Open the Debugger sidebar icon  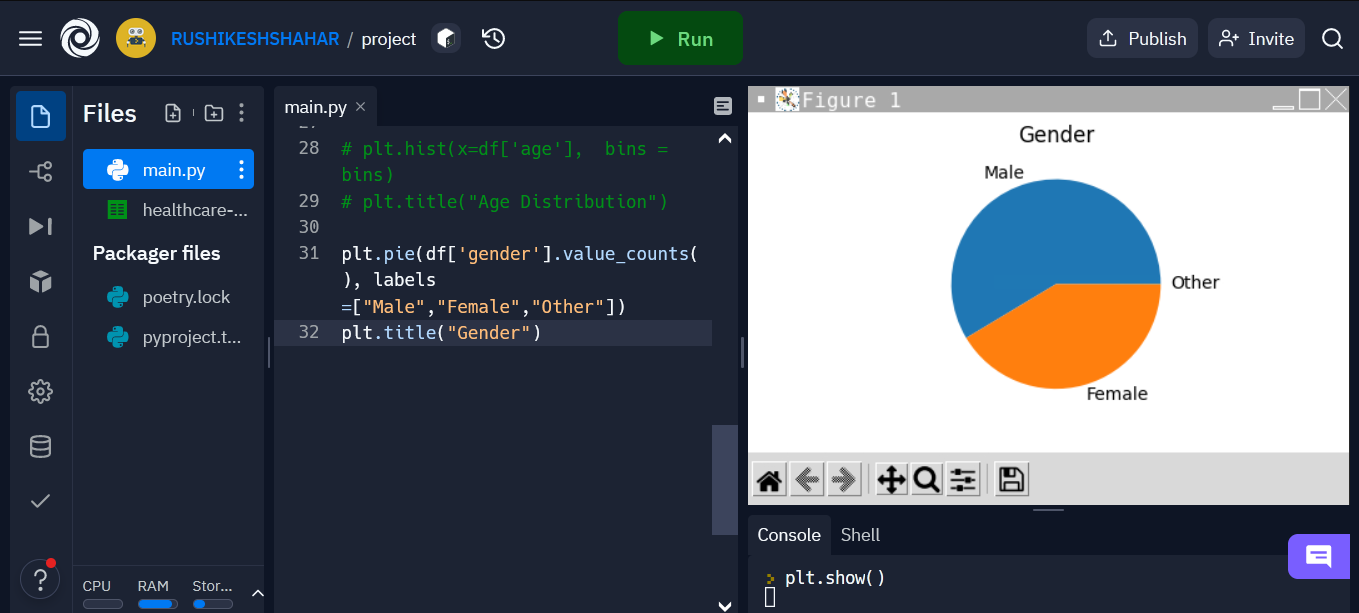pyautogui.click(x=41, y=226)
